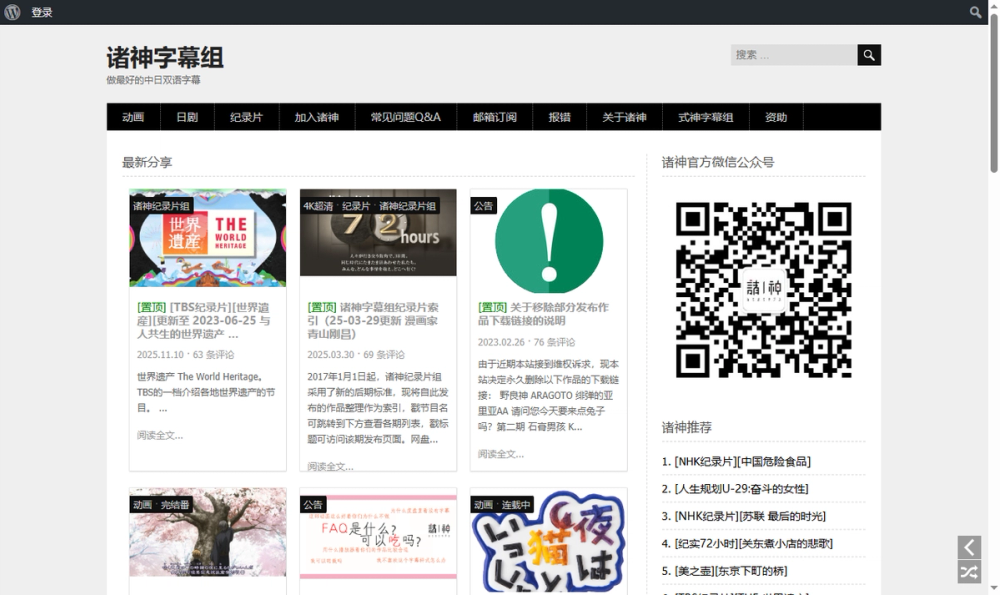The image size is (1000, 595).
Task: Click the 2025.03.30 post date
Action: [x=330, y=355]
